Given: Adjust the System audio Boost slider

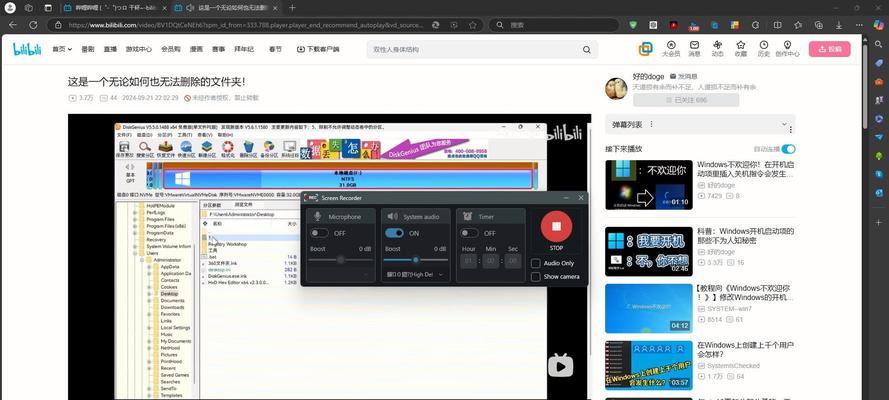Looking at the screenshot, I should pyautogui.click(x=416, y=259).
